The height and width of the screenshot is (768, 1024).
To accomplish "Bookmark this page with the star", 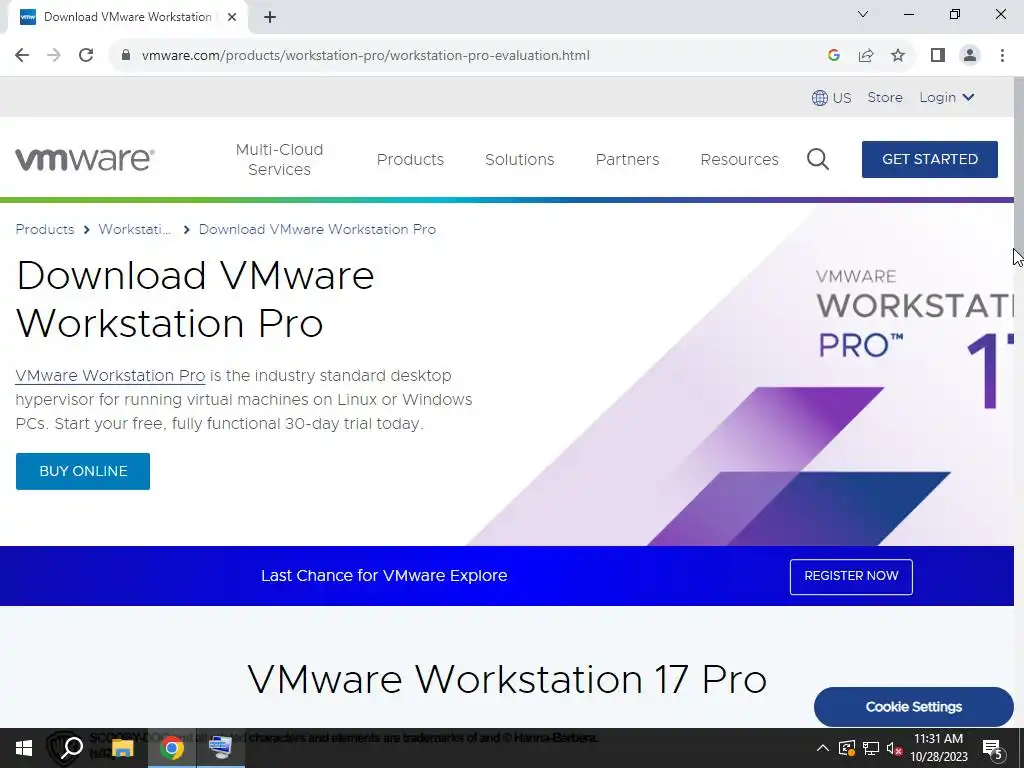I will click(898, 56).
